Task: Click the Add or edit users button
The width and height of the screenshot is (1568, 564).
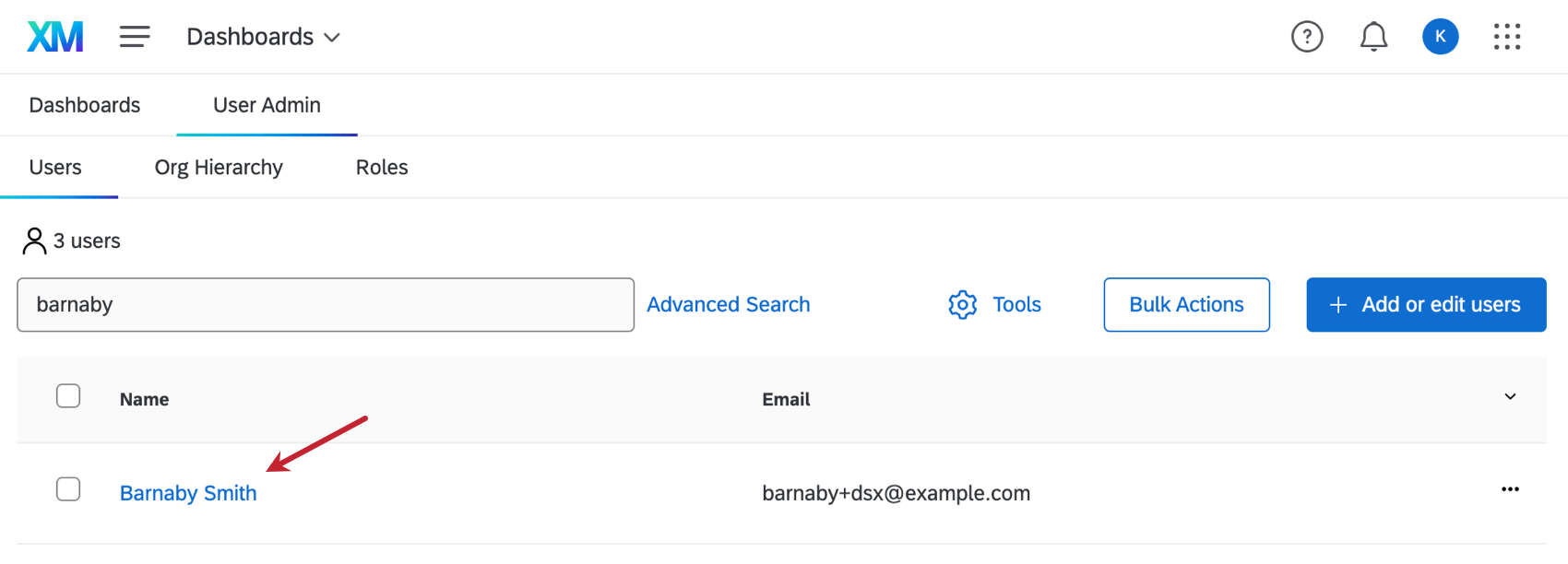Action: pyautogui.click(x=1426, y=304)
